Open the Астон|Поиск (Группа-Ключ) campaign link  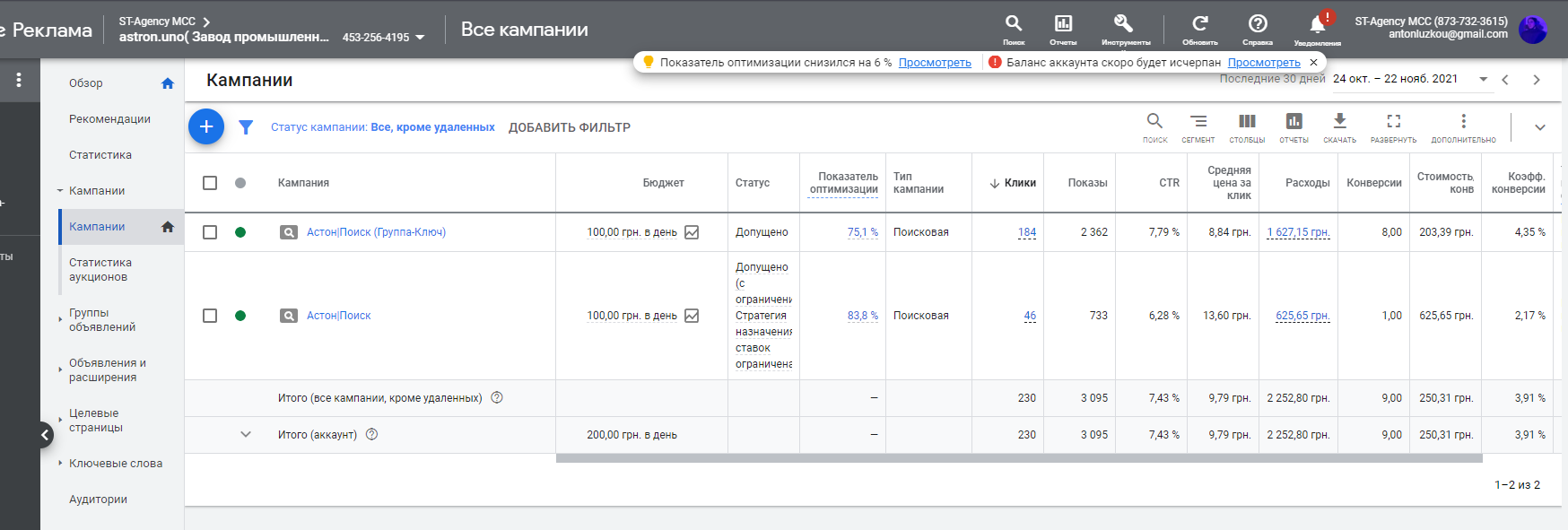click(376, 232)
